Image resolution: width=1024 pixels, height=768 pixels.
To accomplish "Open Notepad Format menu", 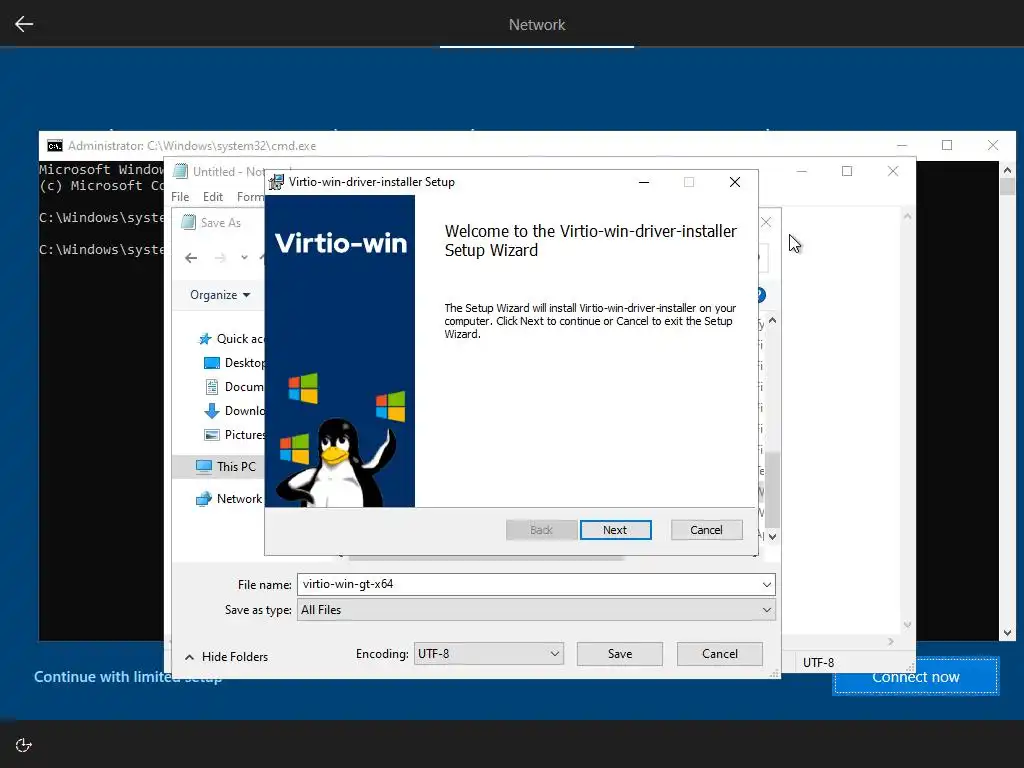I will click(250, 197).
